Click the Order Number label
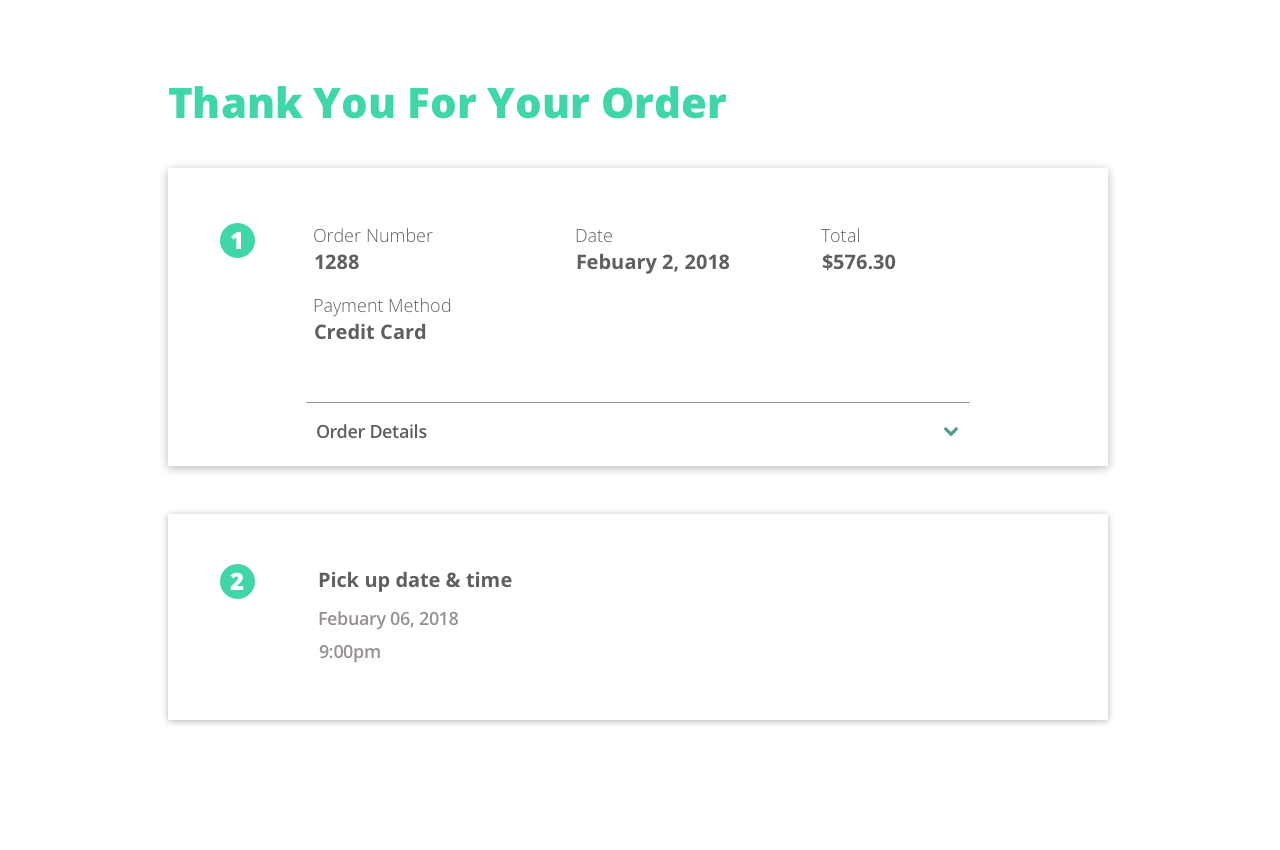 coord(372,236)
